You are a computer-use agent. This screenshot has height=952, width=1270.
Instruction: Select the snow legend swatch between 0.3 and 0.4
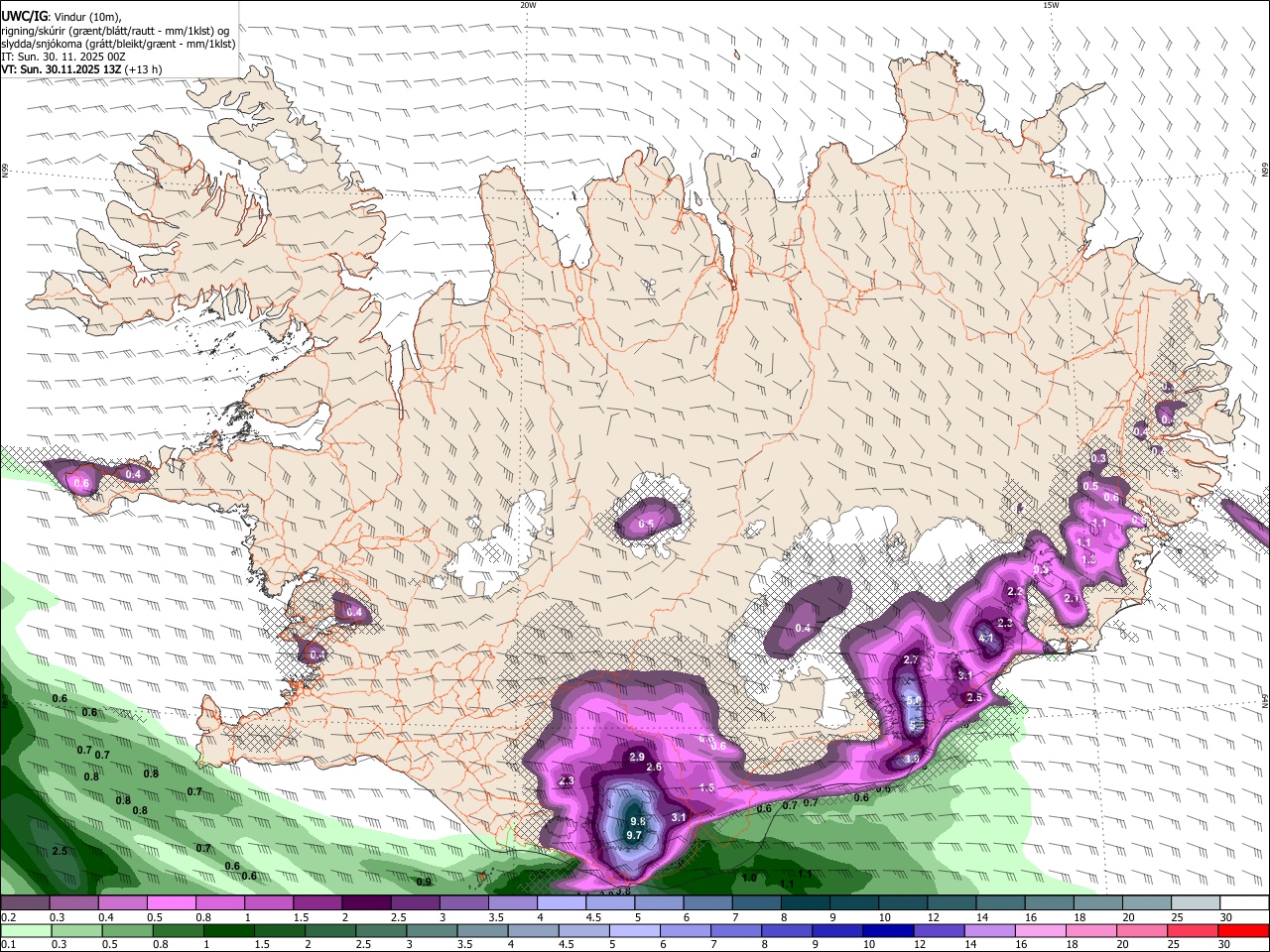72,903
